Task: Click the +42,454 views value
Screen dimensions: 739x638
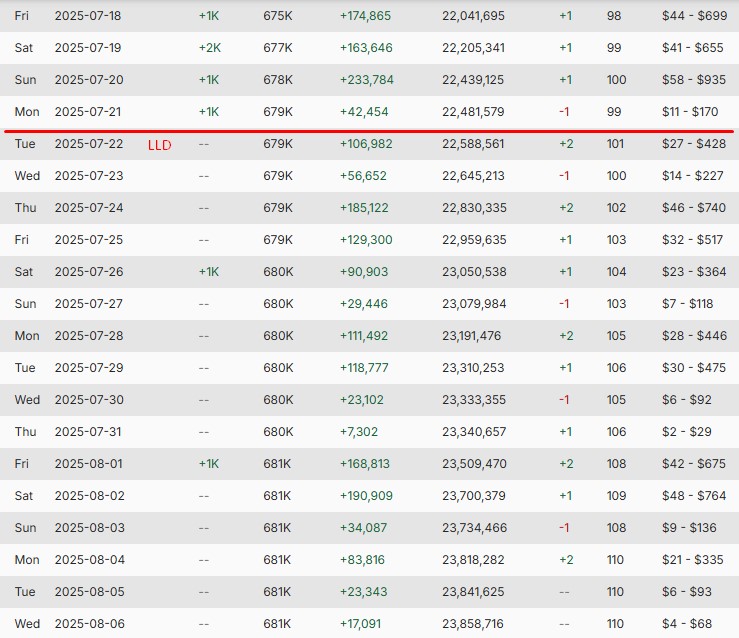Action: [x=364, y=112]
